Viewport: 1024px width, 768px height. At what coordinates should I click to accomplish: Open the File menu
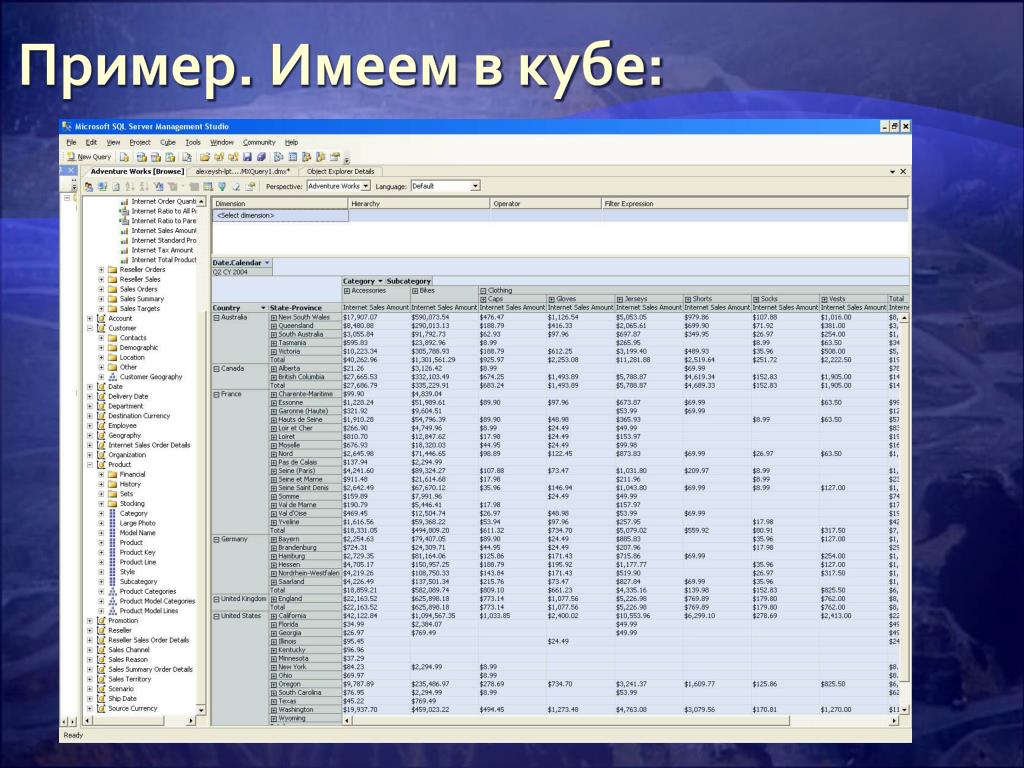71,142
